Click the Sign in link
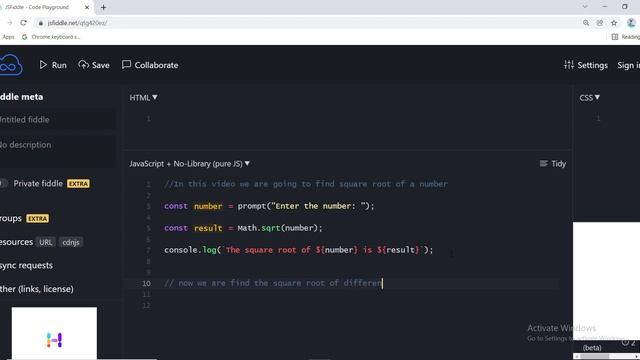 click(629, 65)
